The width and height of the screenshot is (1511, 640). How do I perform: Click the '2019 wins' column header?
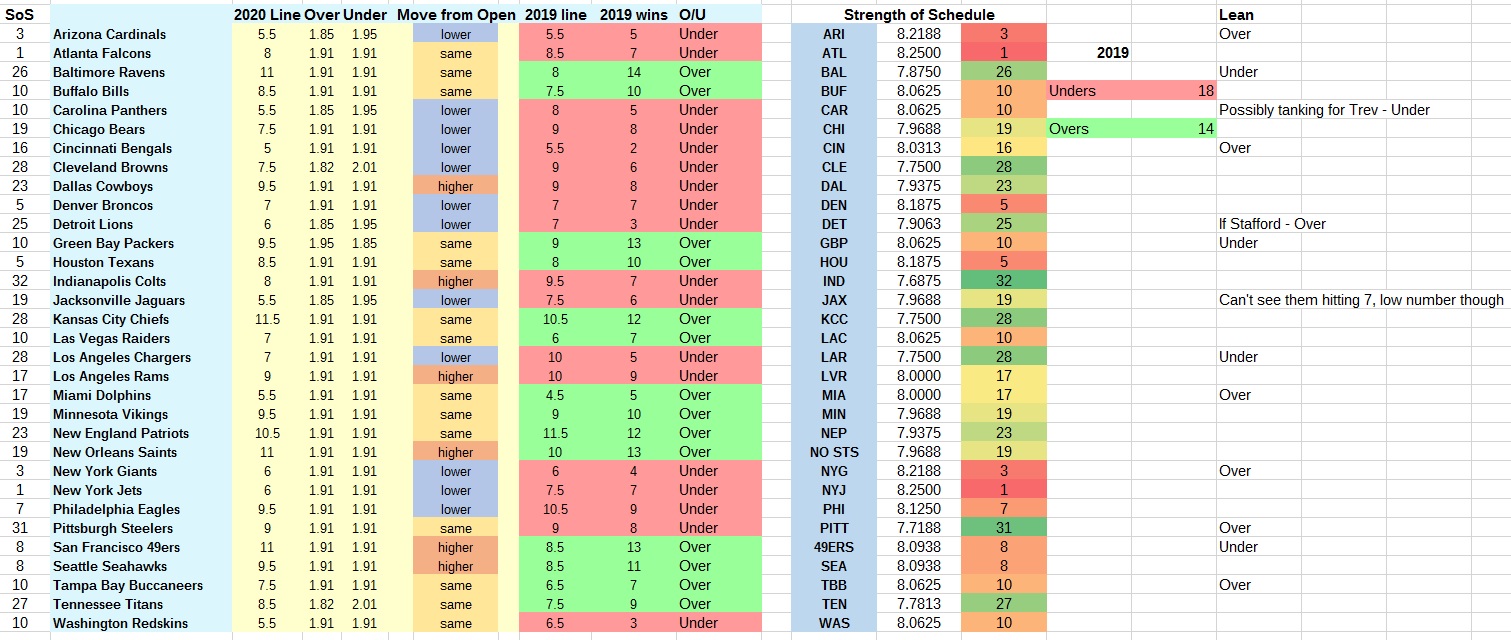coord(633,15)
